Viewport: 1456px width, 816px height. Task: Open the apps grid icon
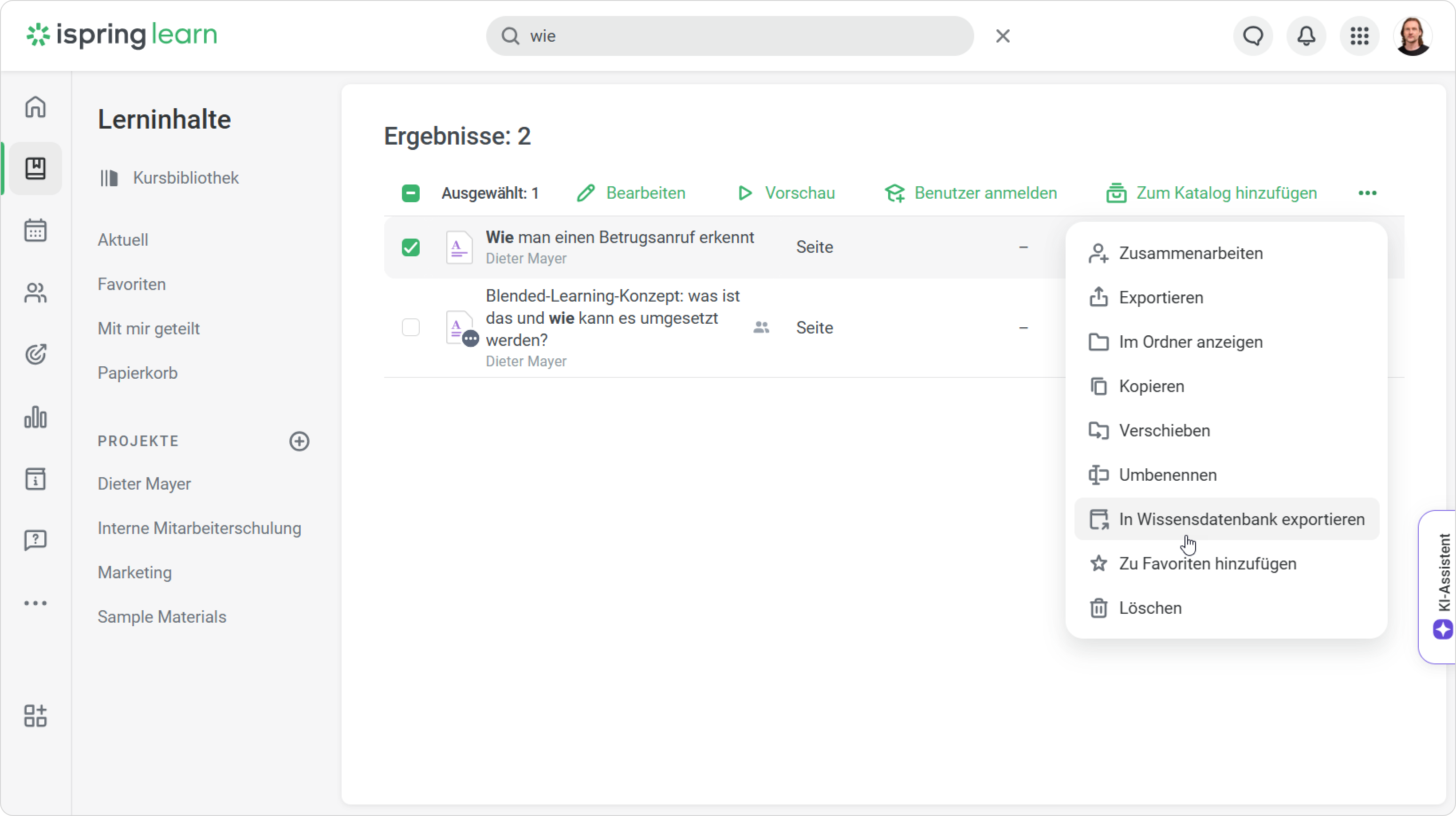[1359, 36]
